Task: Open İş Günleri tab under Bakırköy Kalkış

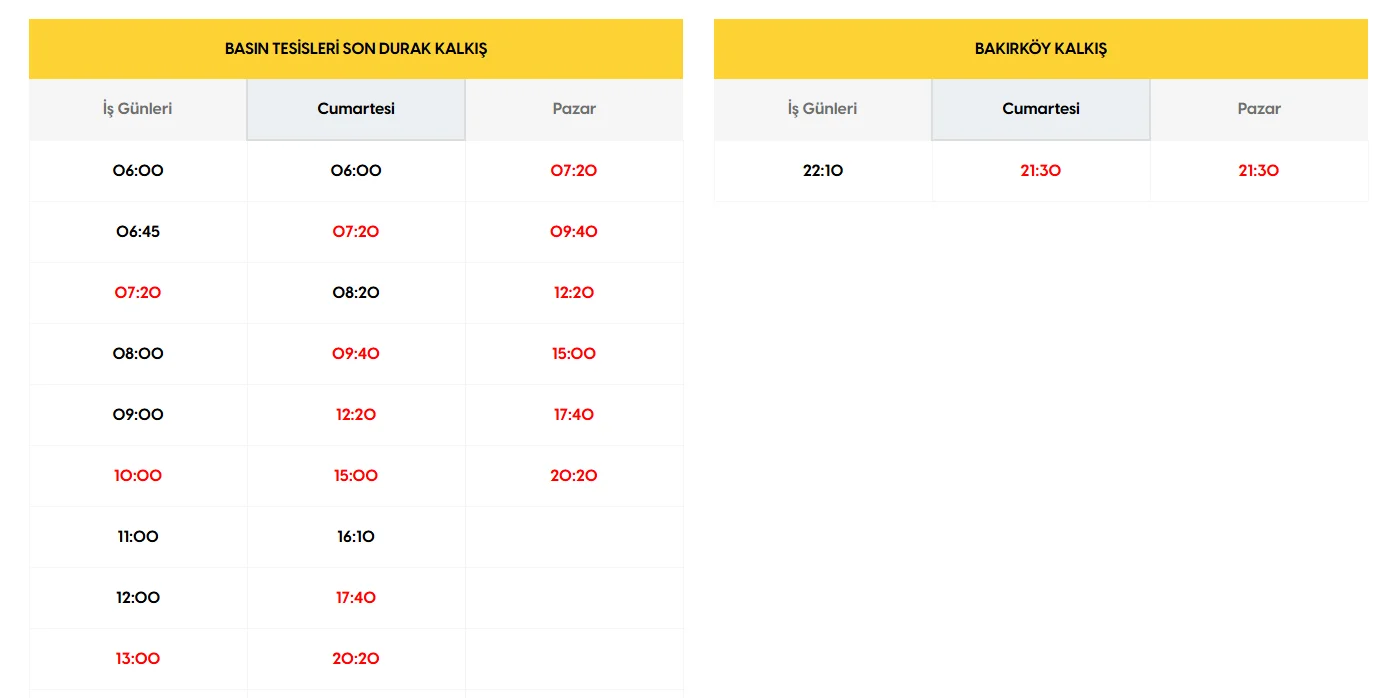Action: coord(822,109)
